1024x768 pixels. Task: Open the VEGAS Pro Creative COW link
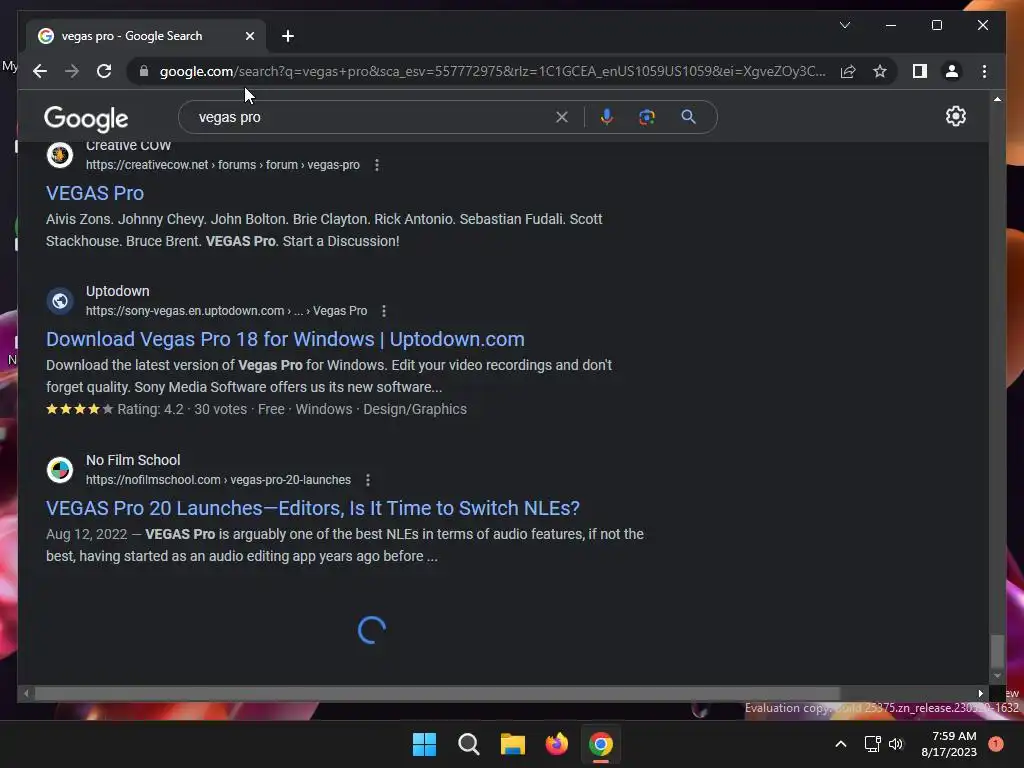95,193
